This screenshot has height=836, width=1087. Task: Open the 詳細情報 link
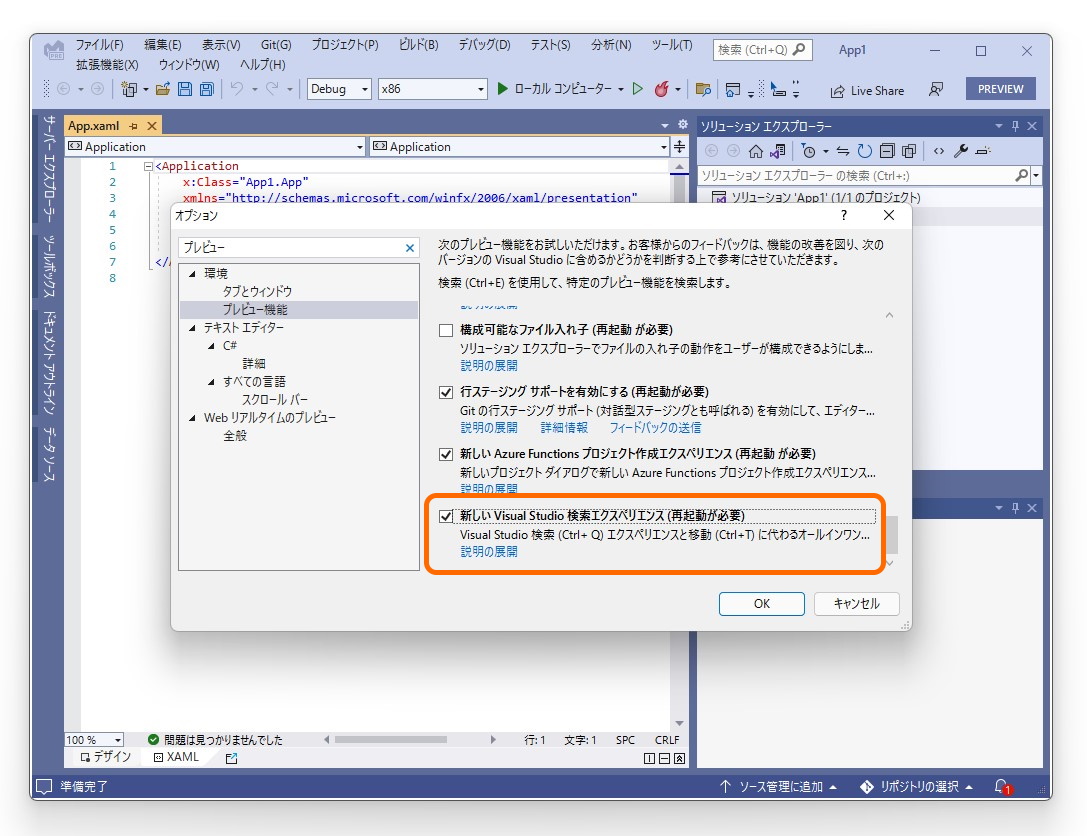[564, 428]
